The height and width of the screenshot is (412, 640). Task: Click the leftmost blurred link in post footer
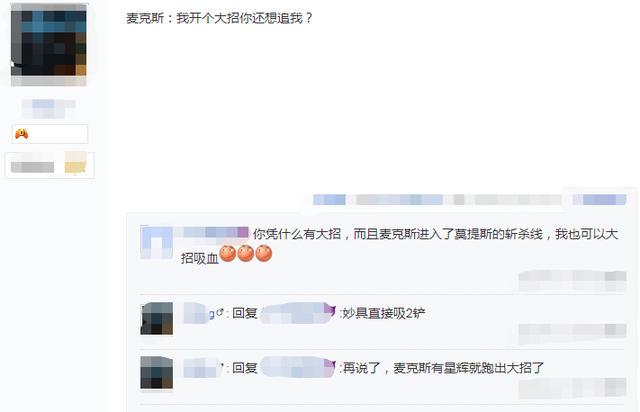[329, 200]
